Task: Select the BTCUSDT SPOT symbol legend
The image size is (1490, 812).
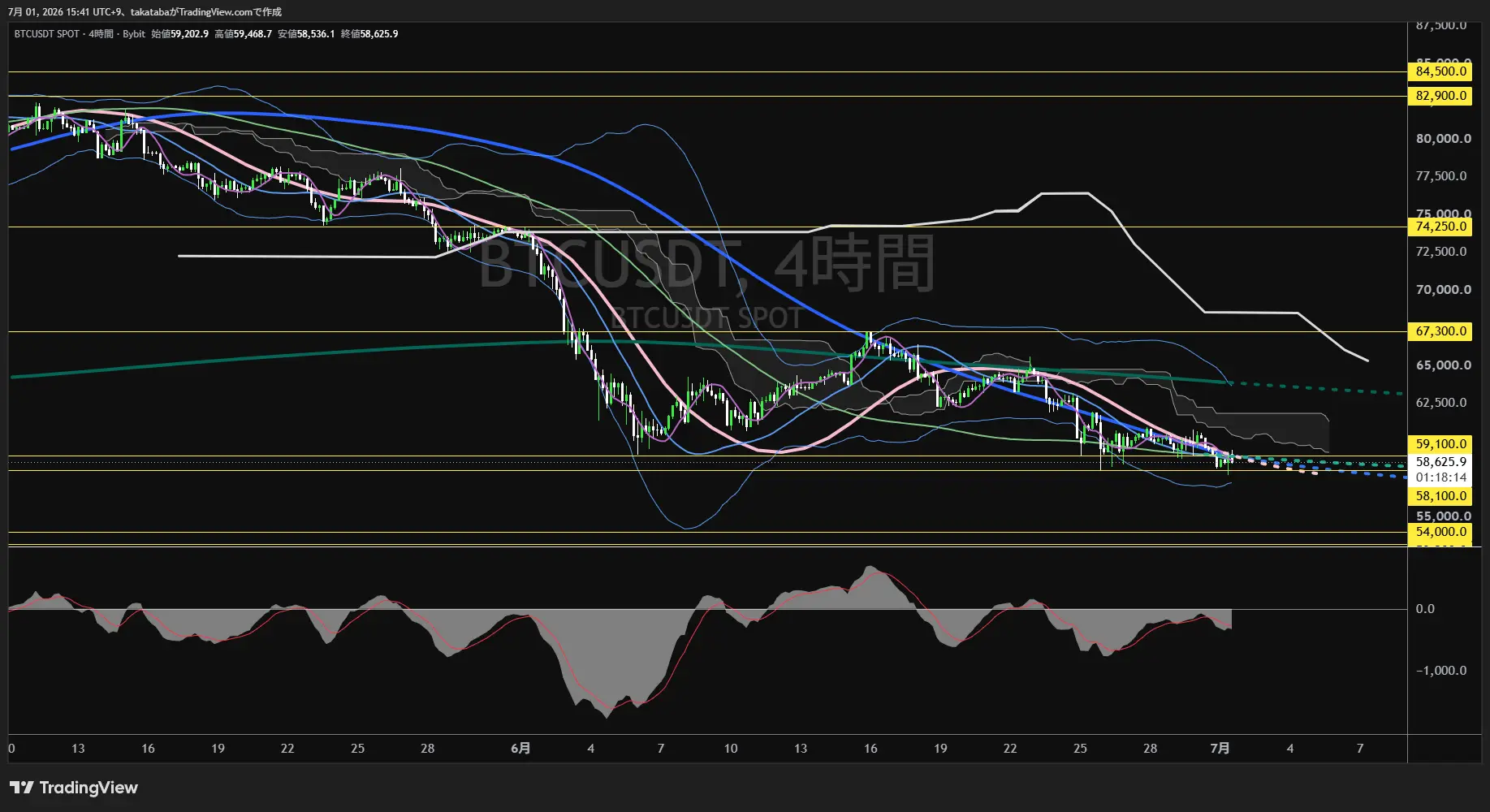Action: click(x=47, y=34)
